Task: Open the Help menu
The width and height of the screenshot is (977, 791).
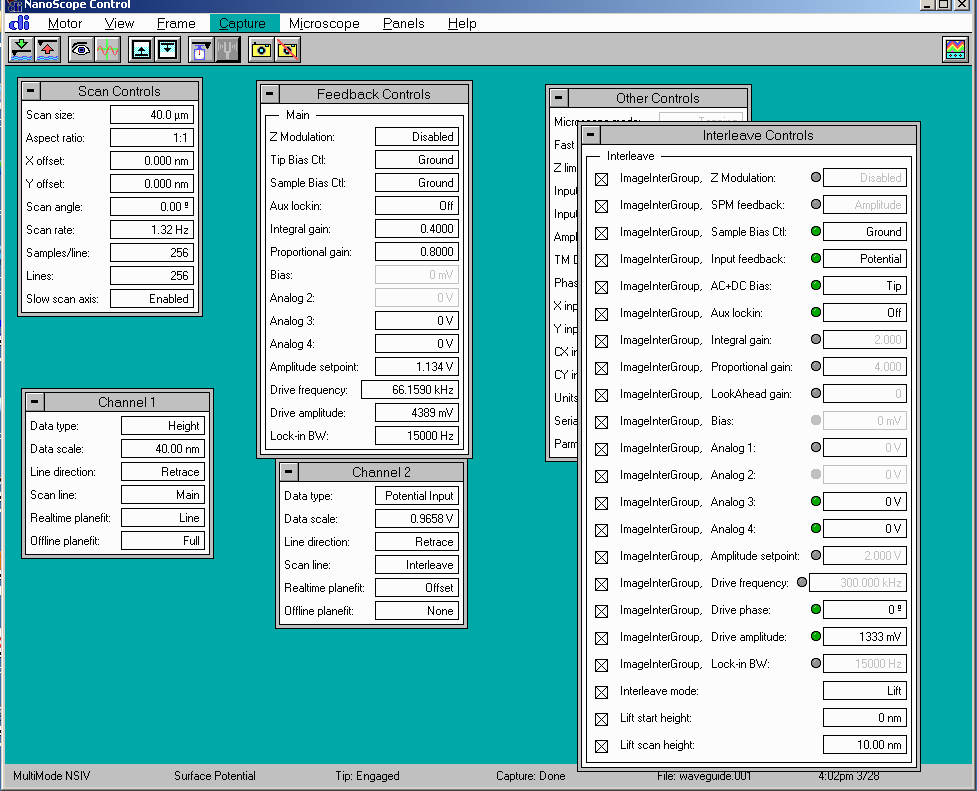Action: point(462,23)
